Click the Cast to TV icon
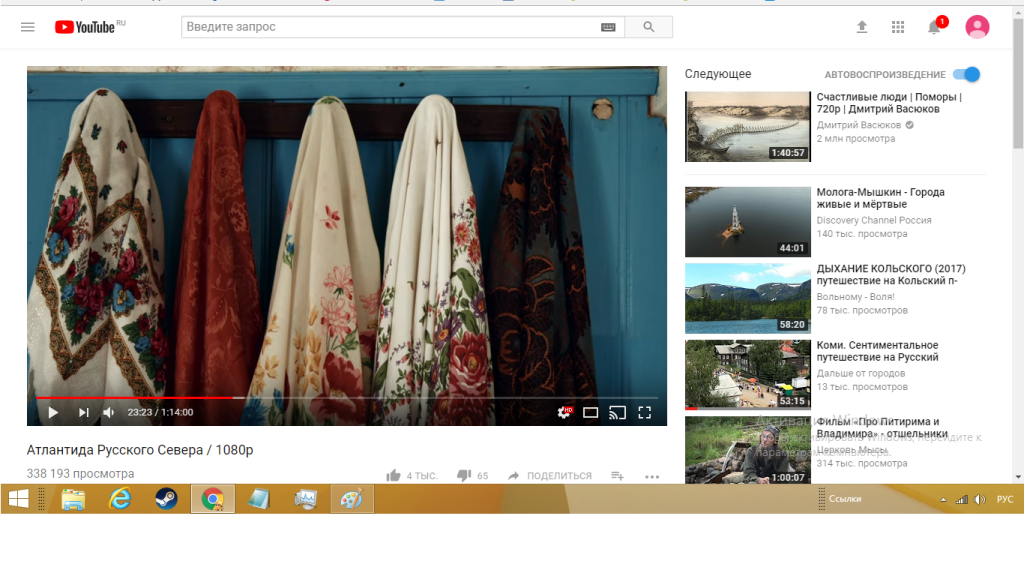 (618, 412)
